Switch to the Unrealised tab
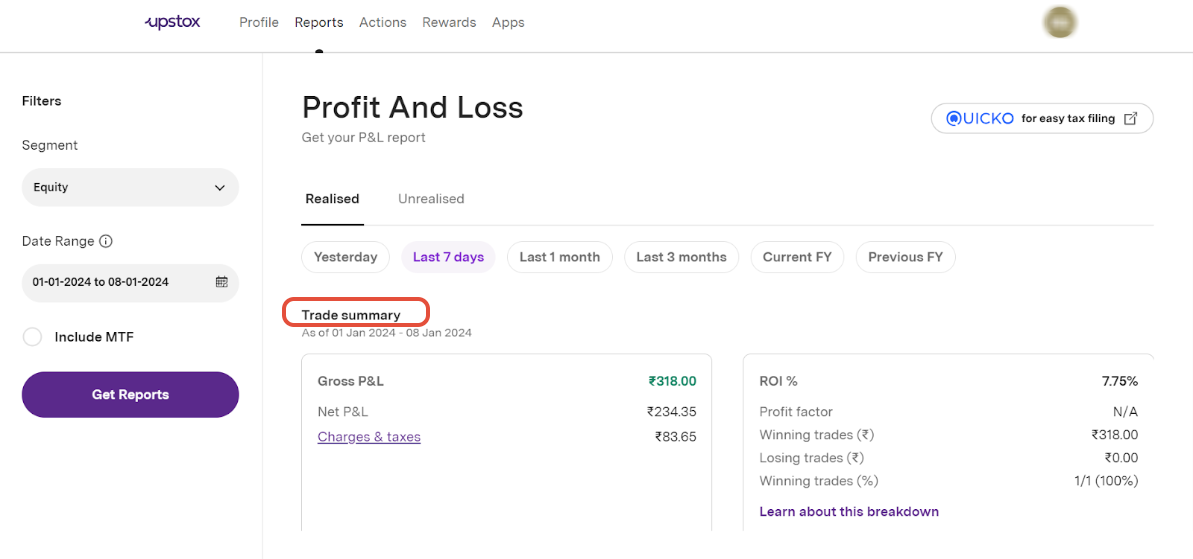The height and width of the screenshot is (559, 1193). (431, 199)
